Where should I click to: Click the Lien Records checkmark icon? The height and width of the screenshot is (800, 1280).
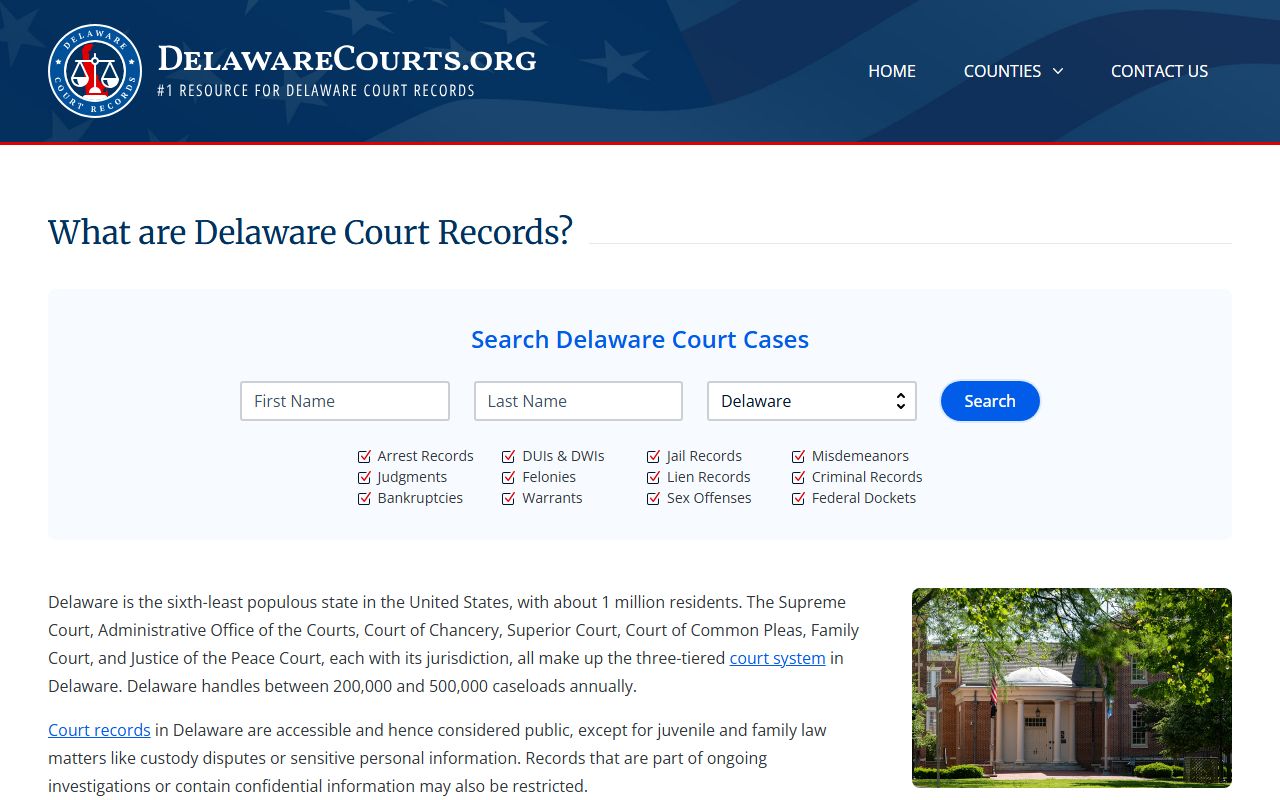tap(654, 477)
